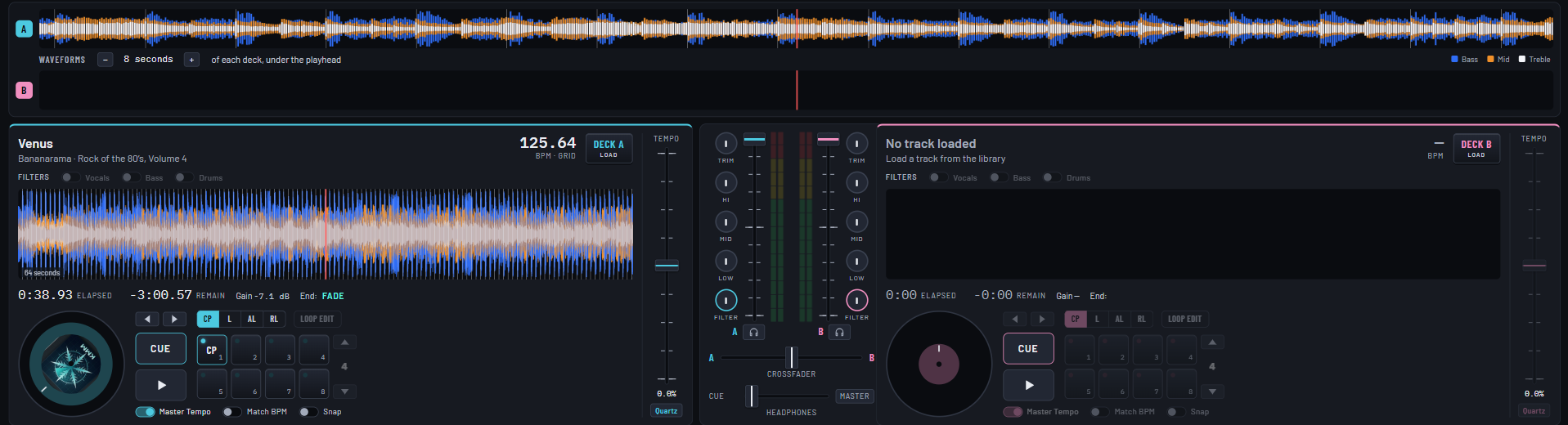
Task: Page Deck B pads up with arrow
Action: tap(1212, 342)
